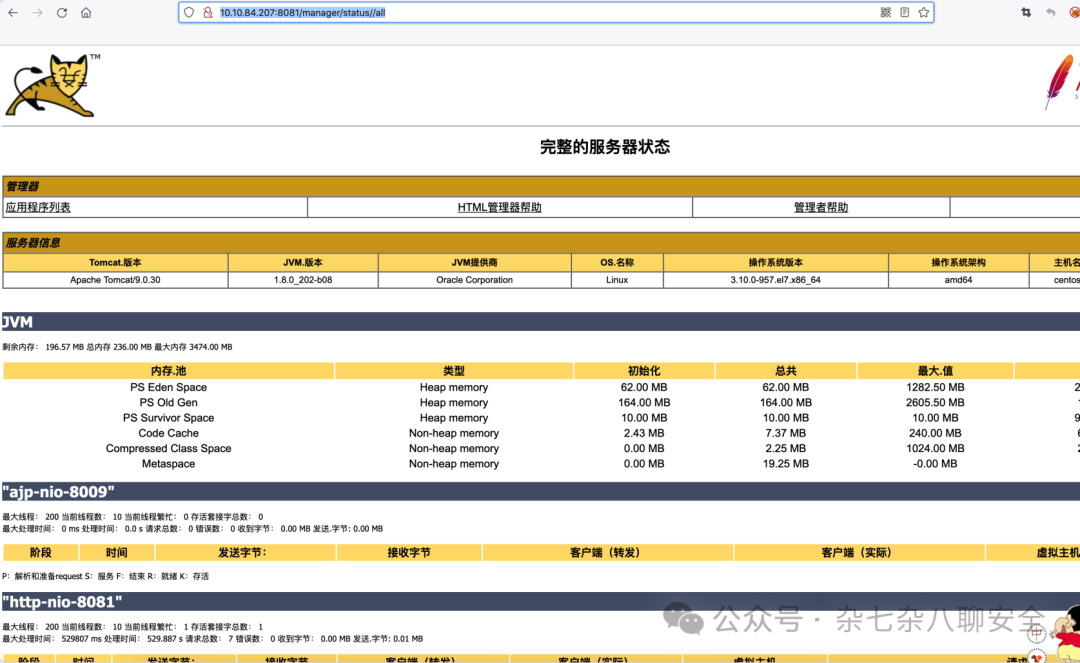Toggle reader view icon in address bar
The width and height of the screenshot is (1080, 663).
(904, 12)
